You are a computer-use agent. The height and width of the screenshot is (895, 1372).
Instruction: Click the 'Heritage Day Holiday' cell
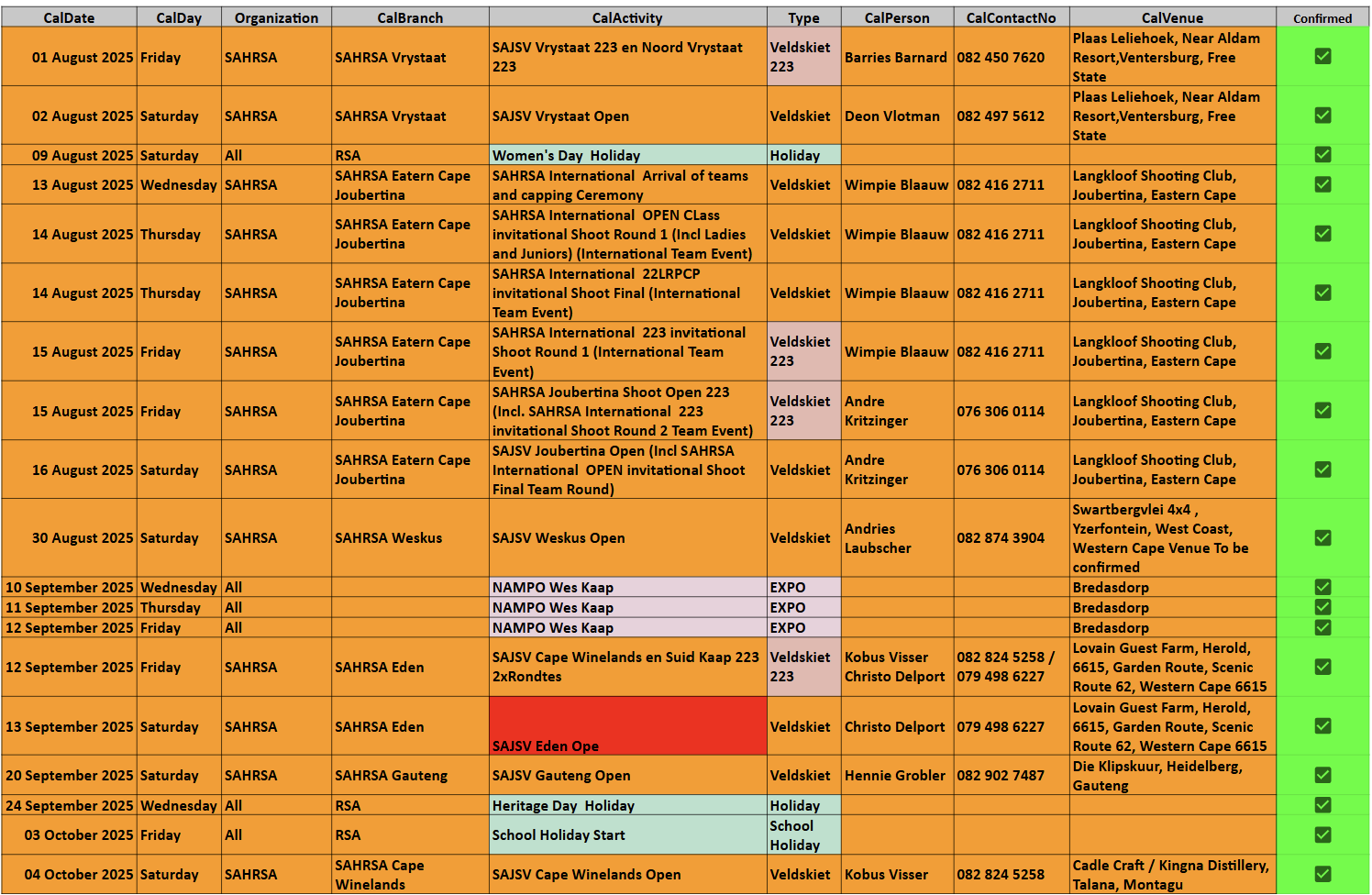pos(627,805)
